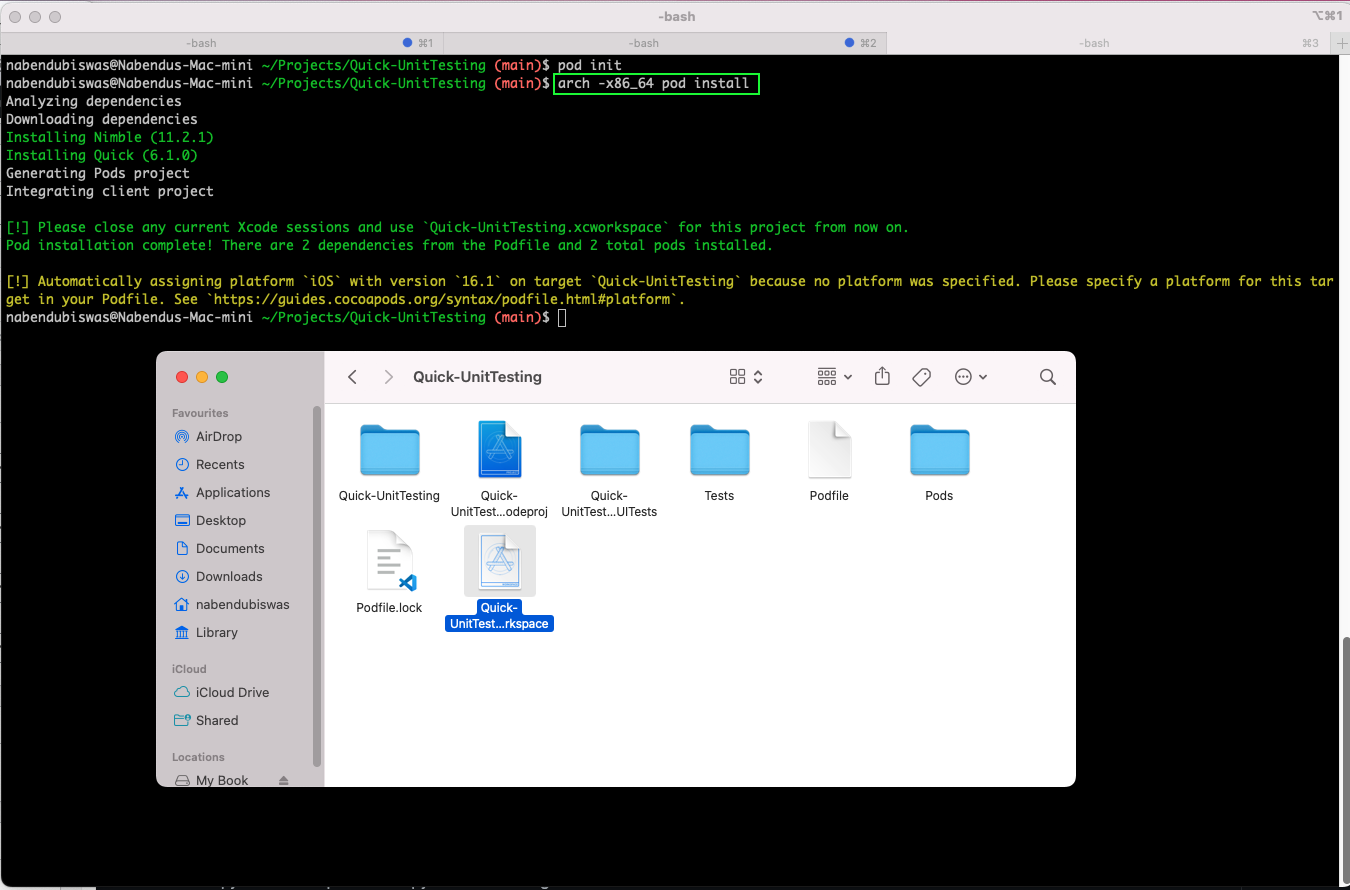The width and height of the screenshot is (1350, 890).
Task: Select the Podfile document icon
Action: (x=829, y=449)
